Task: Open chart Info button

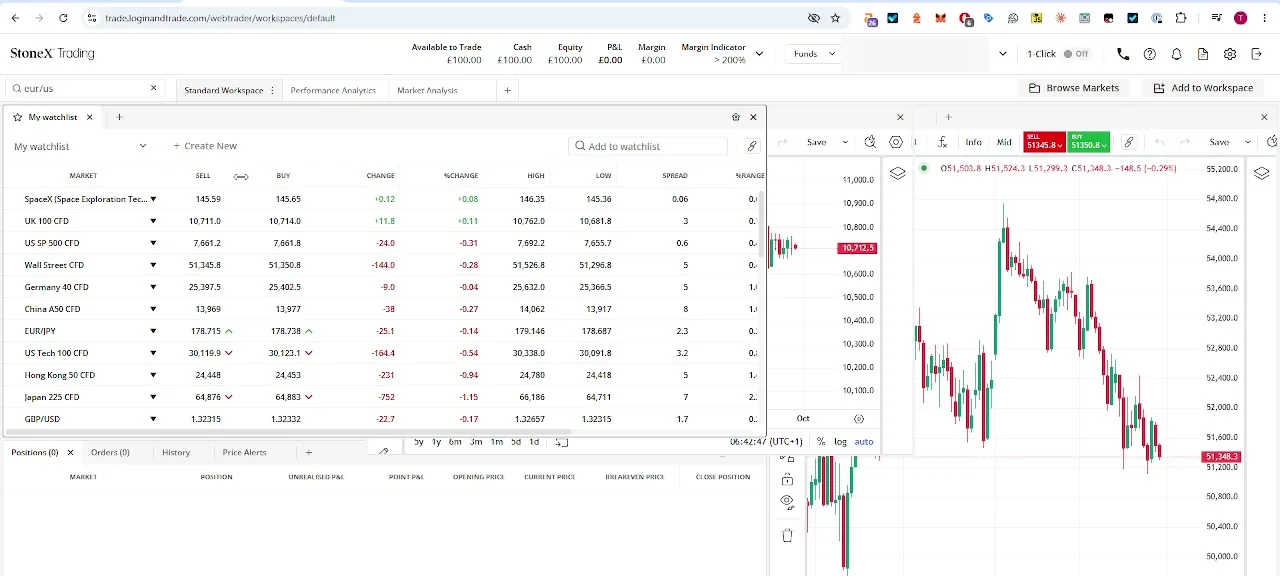Action: (x=973, y=142)
